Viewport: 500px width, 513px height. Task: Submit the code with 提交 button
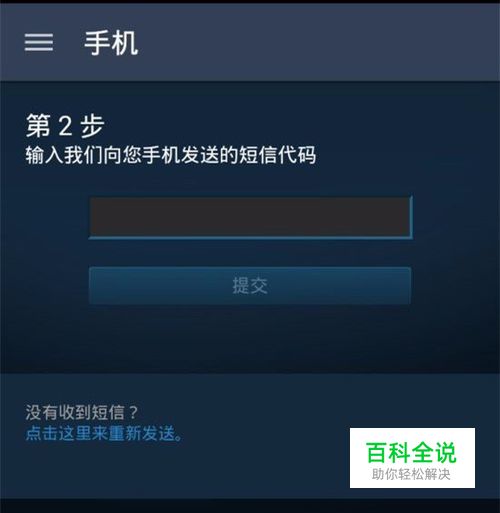250,285
